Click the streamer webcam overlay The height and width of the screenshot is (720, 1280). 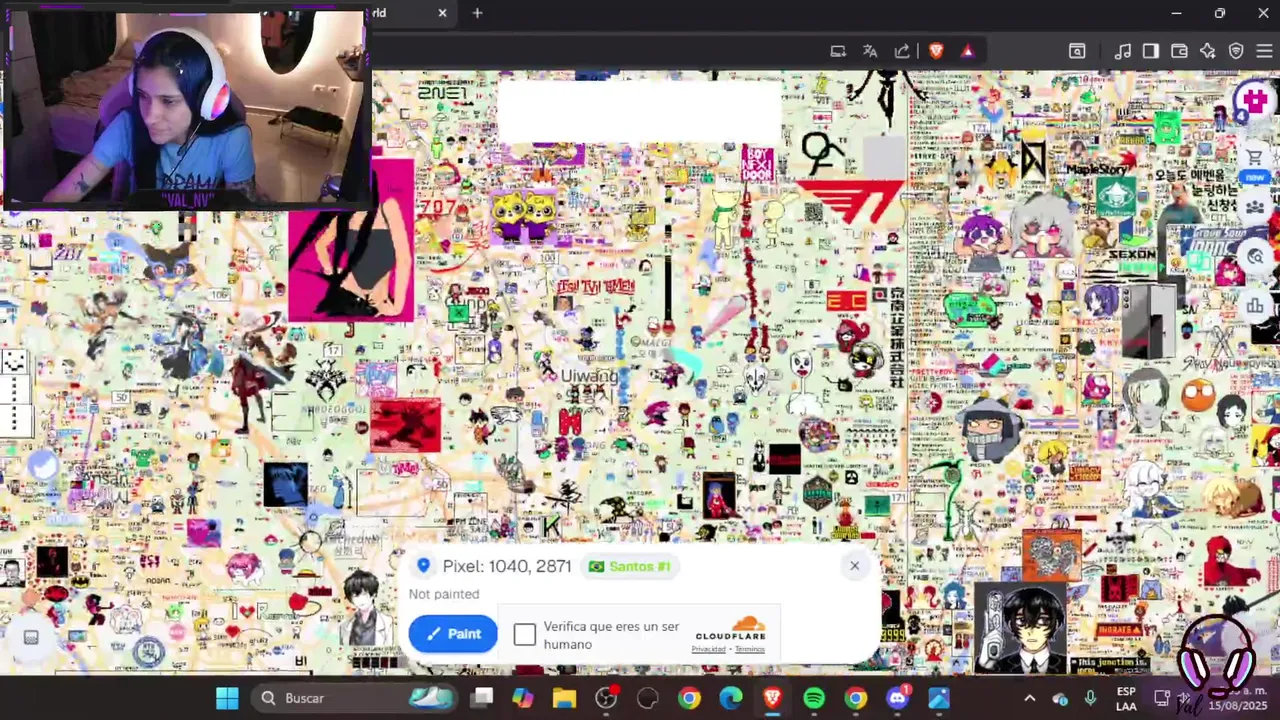coord(185,107)
